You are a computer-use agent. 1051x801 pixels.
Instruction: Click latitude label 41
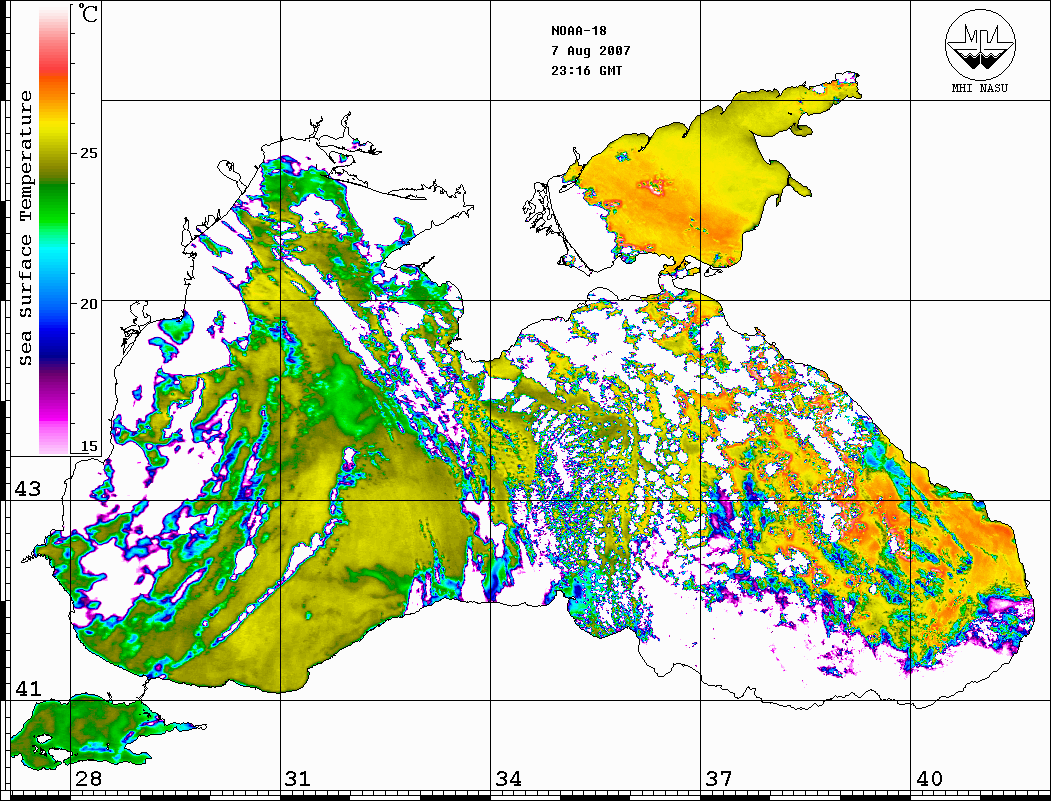click(x=27, y=688)
